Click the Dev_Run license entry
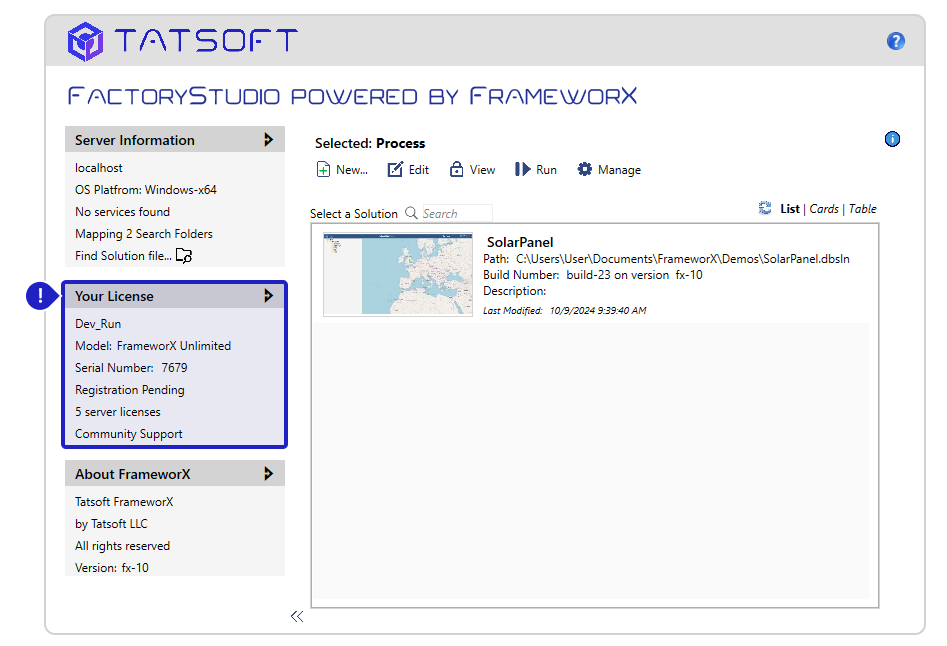 click(x=98, y=324)
